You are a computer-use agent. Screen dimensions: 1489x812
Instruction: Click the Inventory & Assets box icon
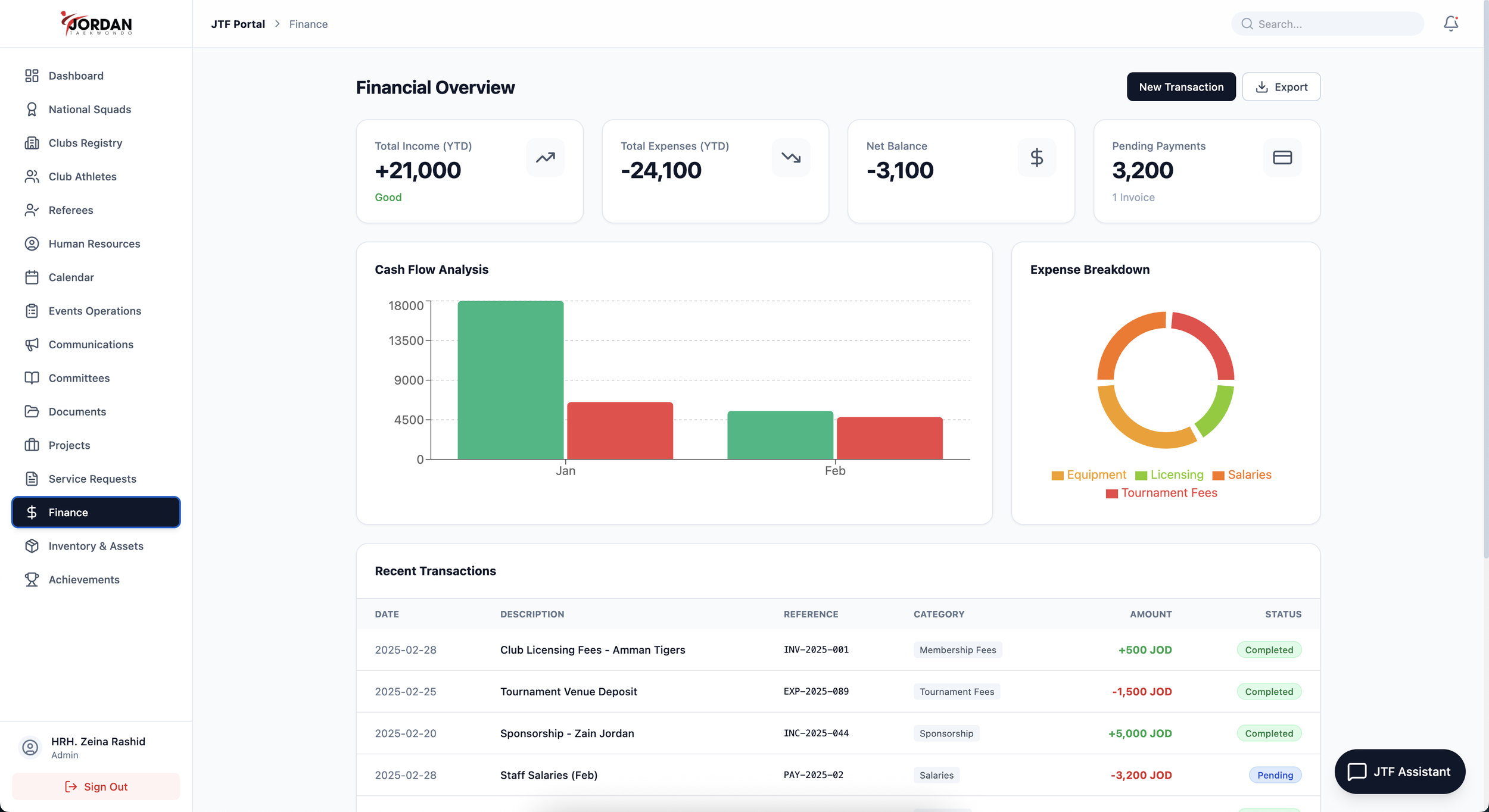pyautogui.click(x=32, y=546)
